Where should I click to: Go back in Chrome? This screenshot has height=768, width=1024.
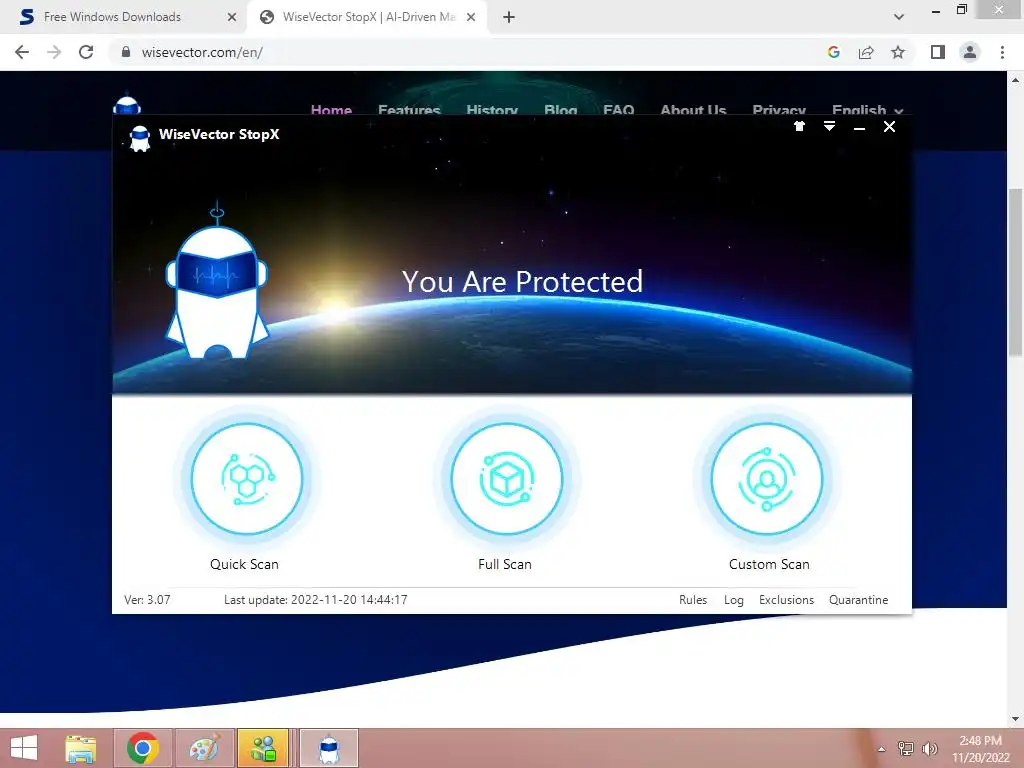point(22,52)
